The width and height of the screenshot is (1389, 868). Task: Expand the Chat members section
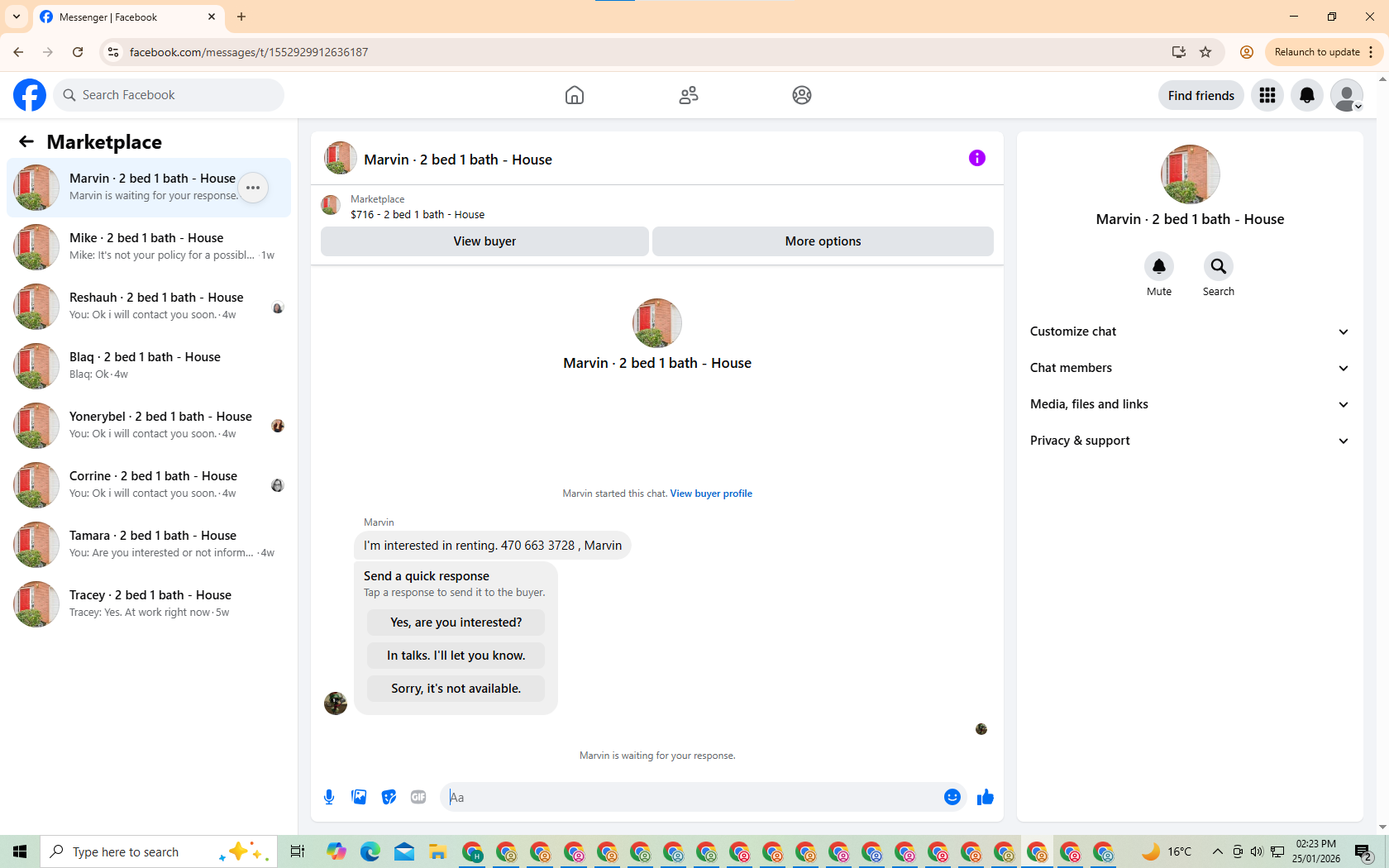tap(1190, 368)
